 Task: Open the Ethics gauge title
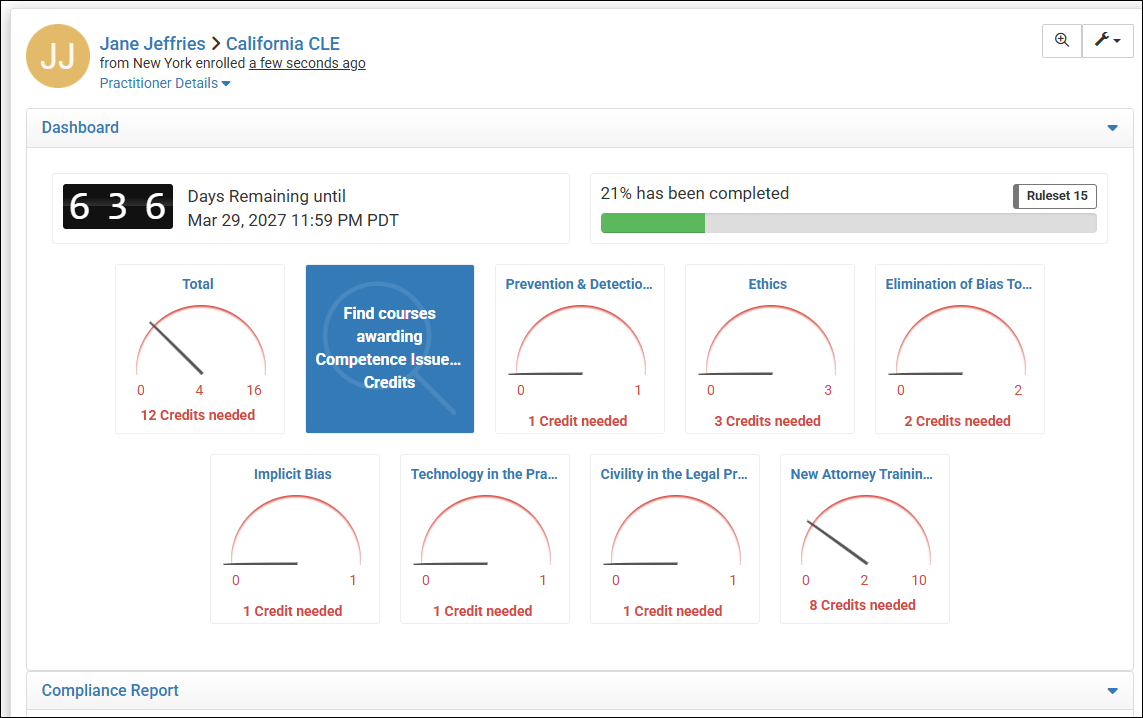(x=768, y=284)
